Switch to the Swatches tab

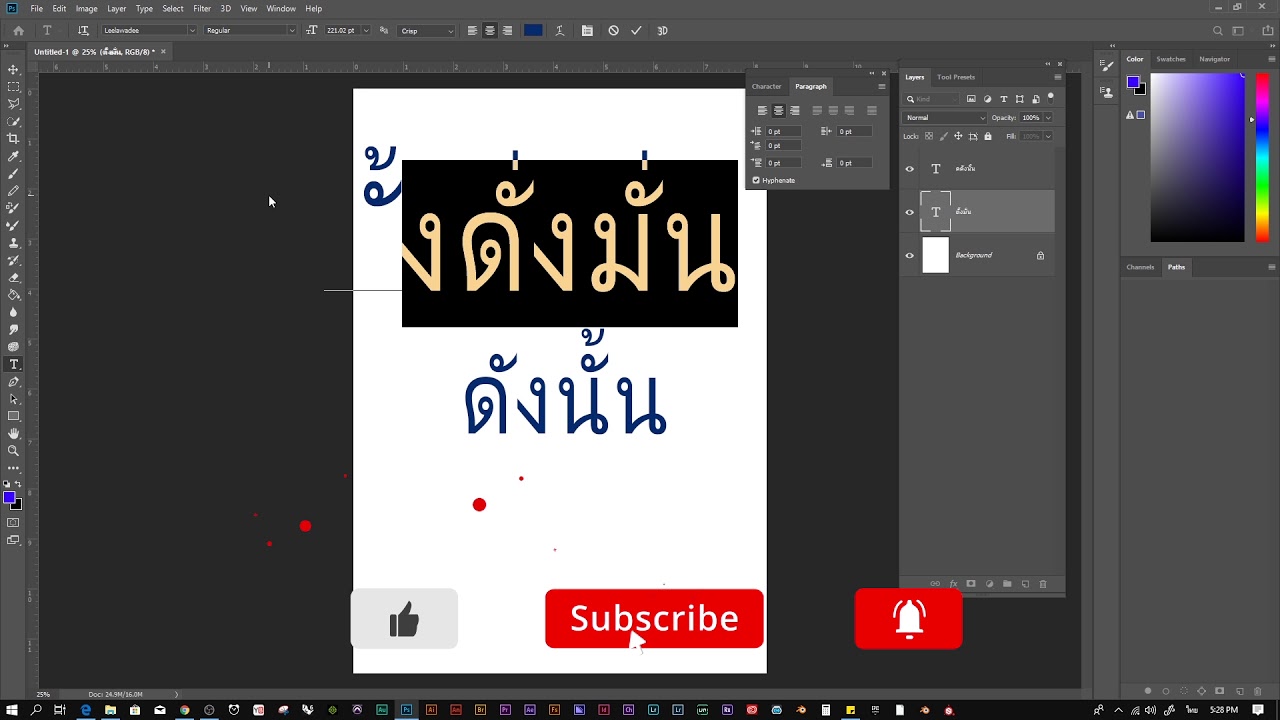tap(1171, 59)
